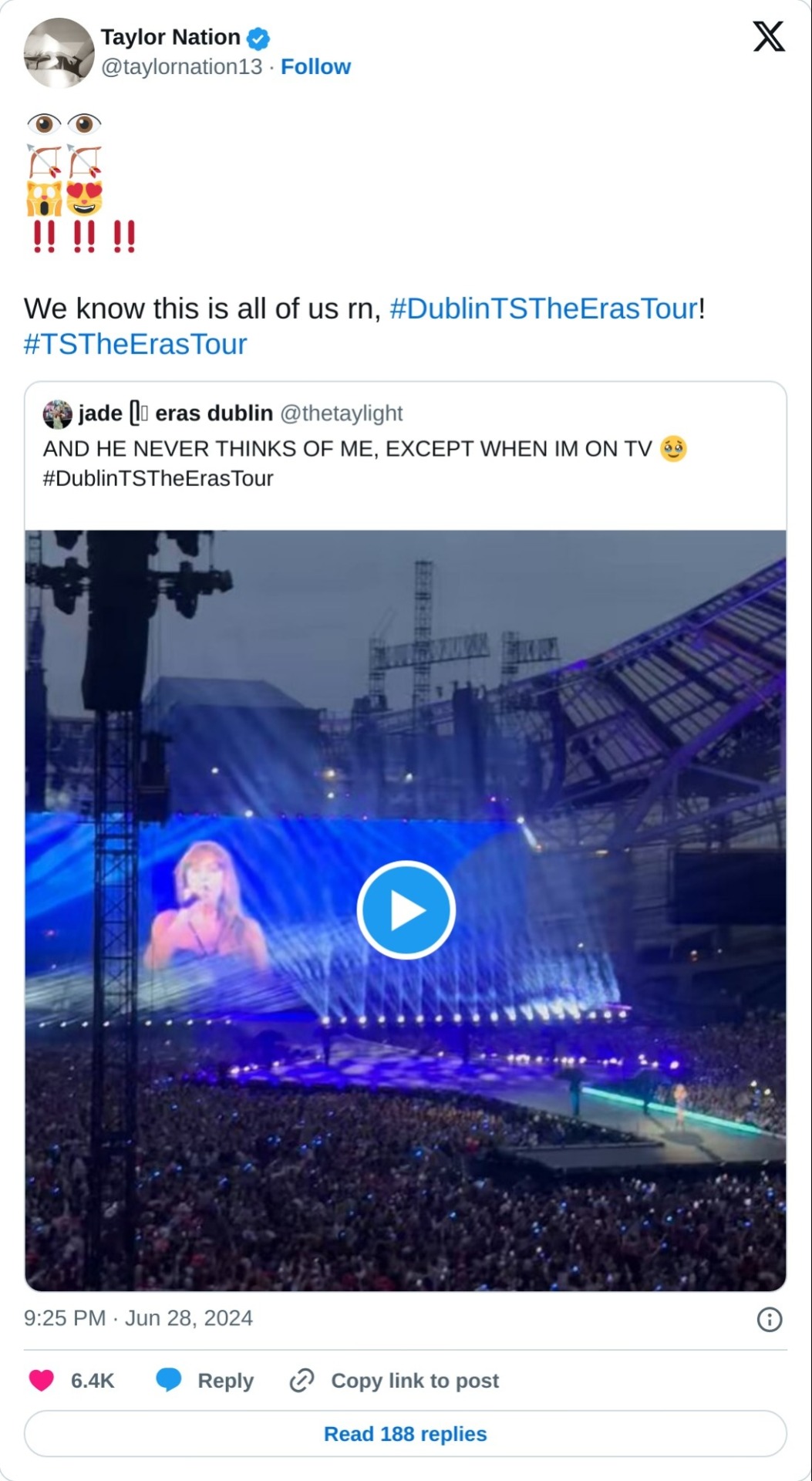Open the #TSTheErasTour hashtag link

(136, 344)
